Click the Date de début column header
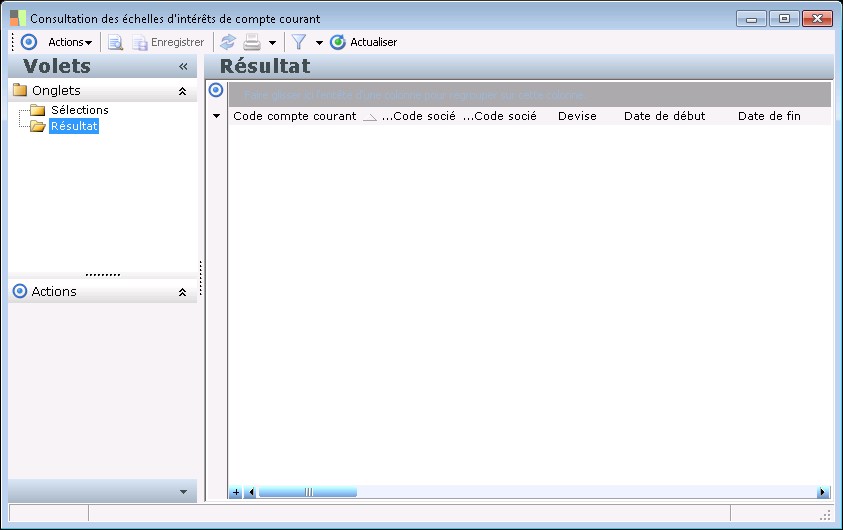The width and height of the screenshot is (843, 530). click(x=665, y=116)
